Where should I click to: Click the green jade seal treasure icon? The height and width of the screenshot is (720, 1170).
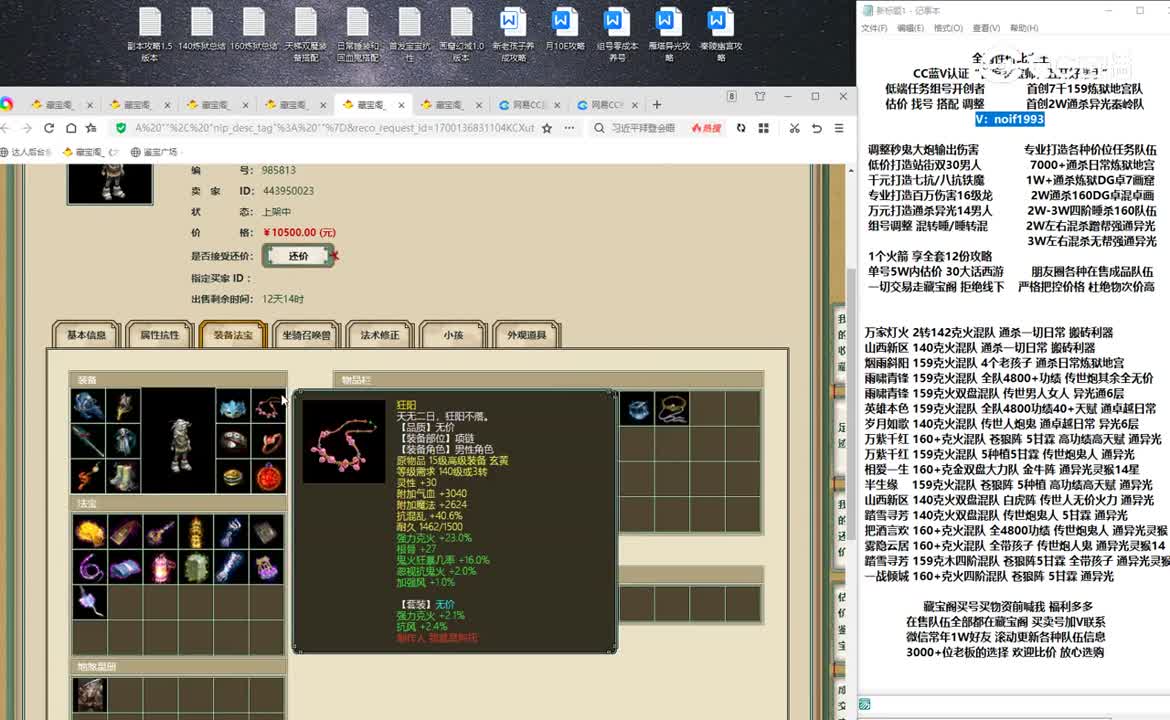(x=195, y=567)
